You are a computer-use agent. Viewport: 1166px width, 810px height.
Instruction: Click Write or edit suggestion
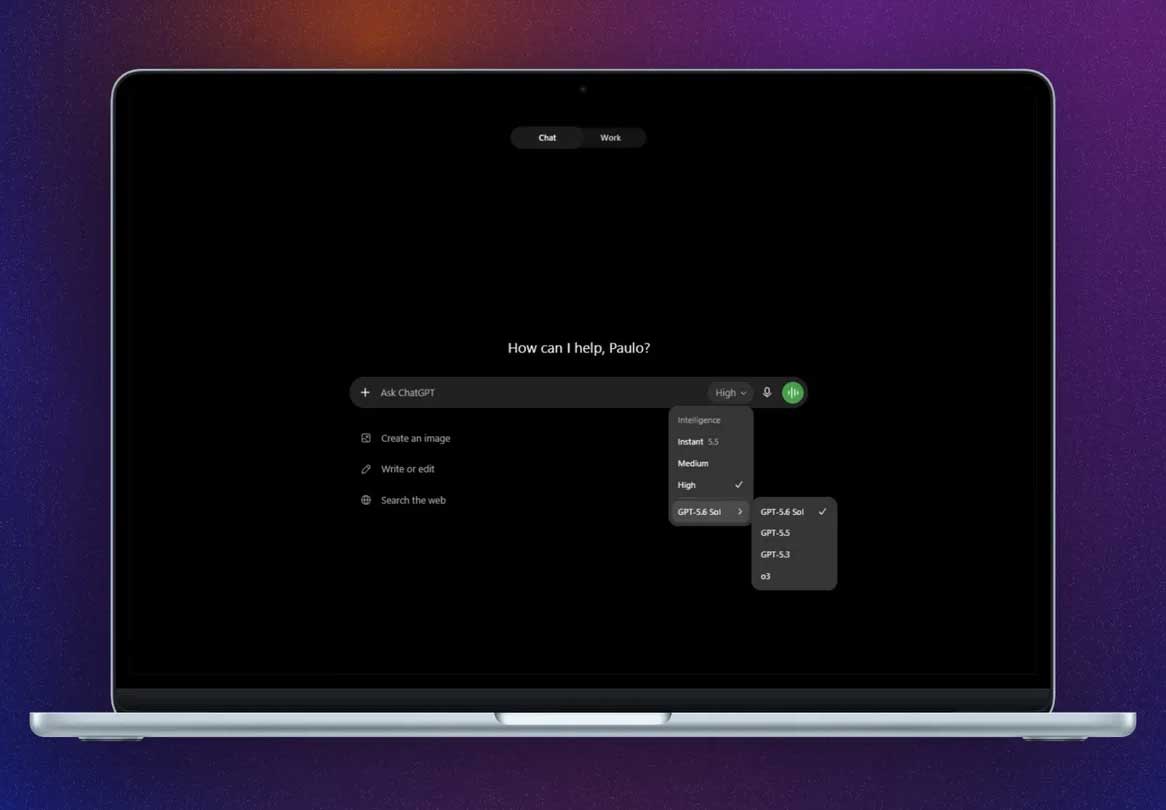point(399,469)
